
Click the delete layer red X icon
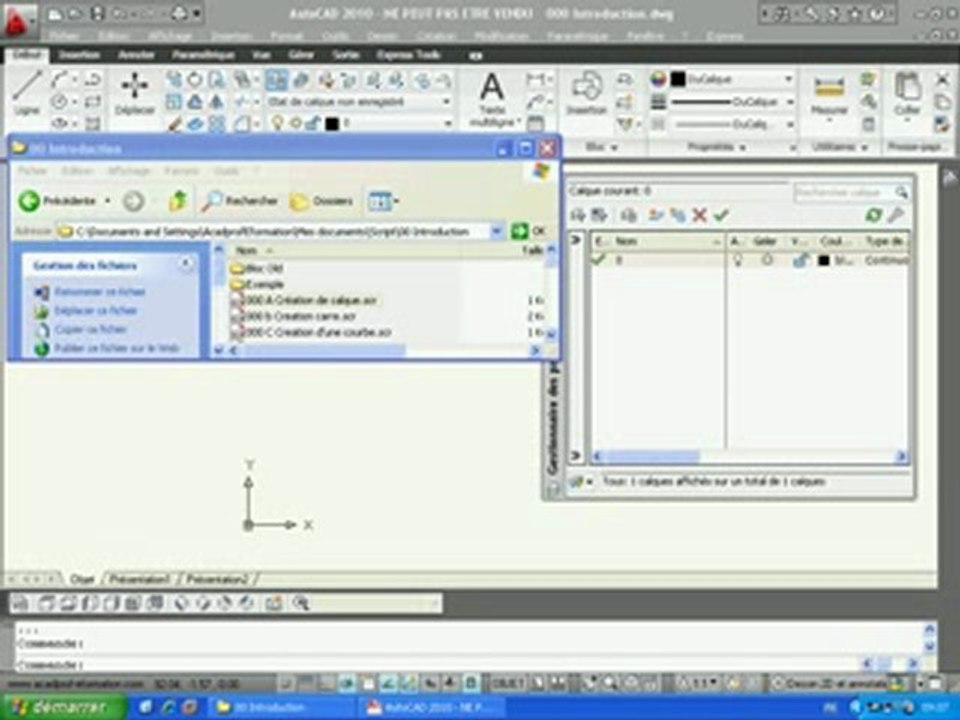699,215
